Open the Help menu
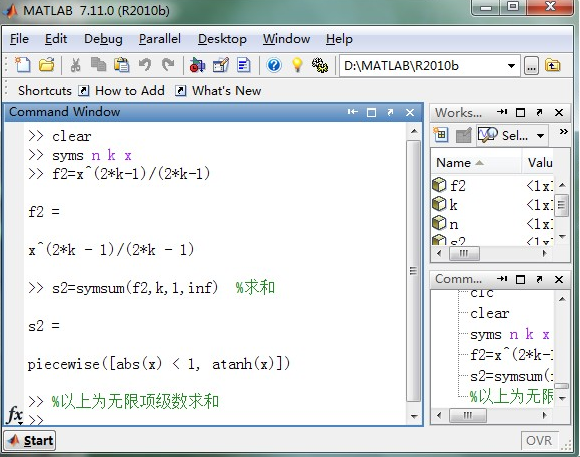The height and width of the screenshot is (457, 580). pyautogui.click(x=339, y=39)
